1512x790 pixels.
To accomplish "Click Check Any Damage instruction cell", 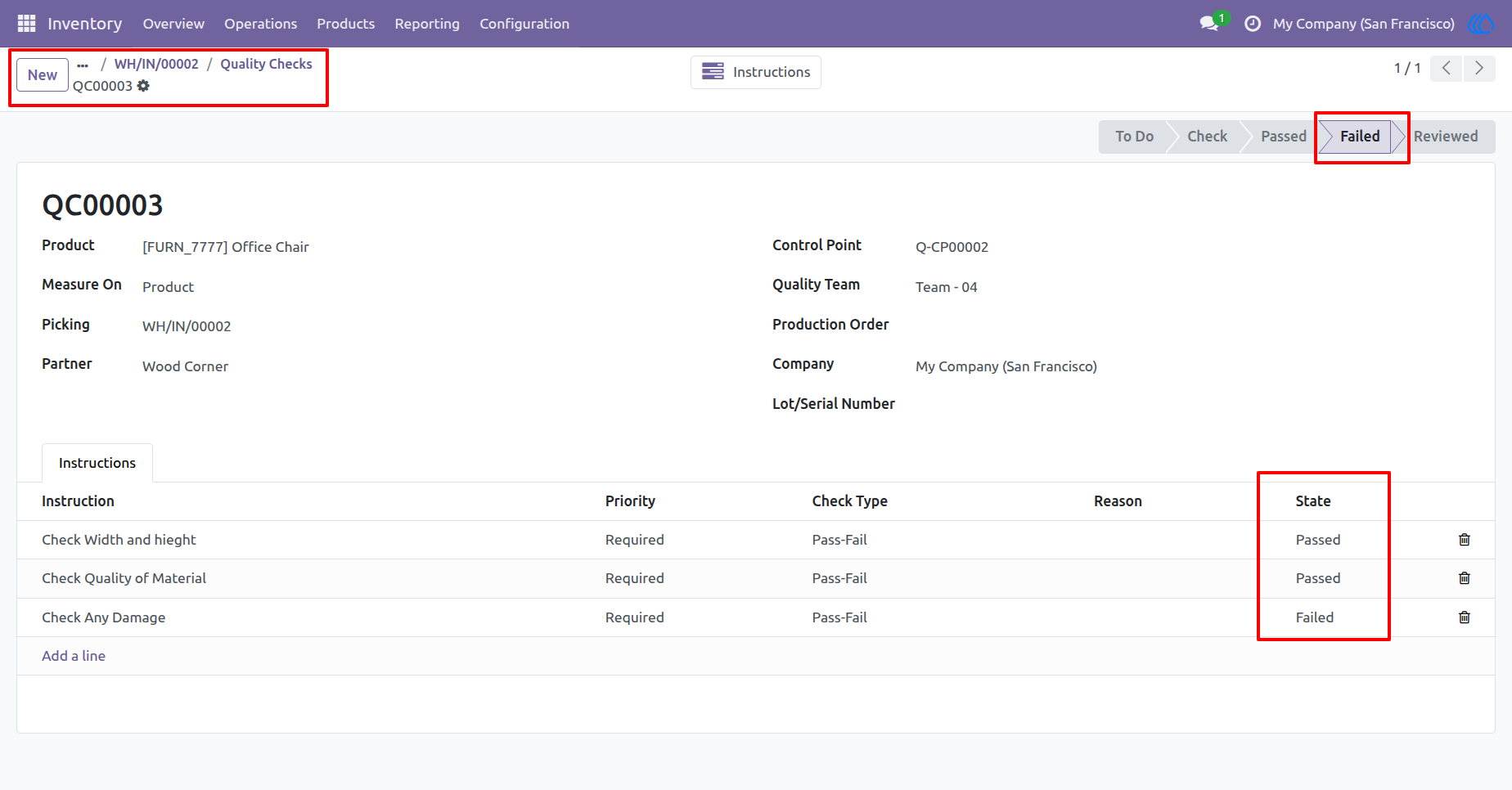I will tap(104, 617).
